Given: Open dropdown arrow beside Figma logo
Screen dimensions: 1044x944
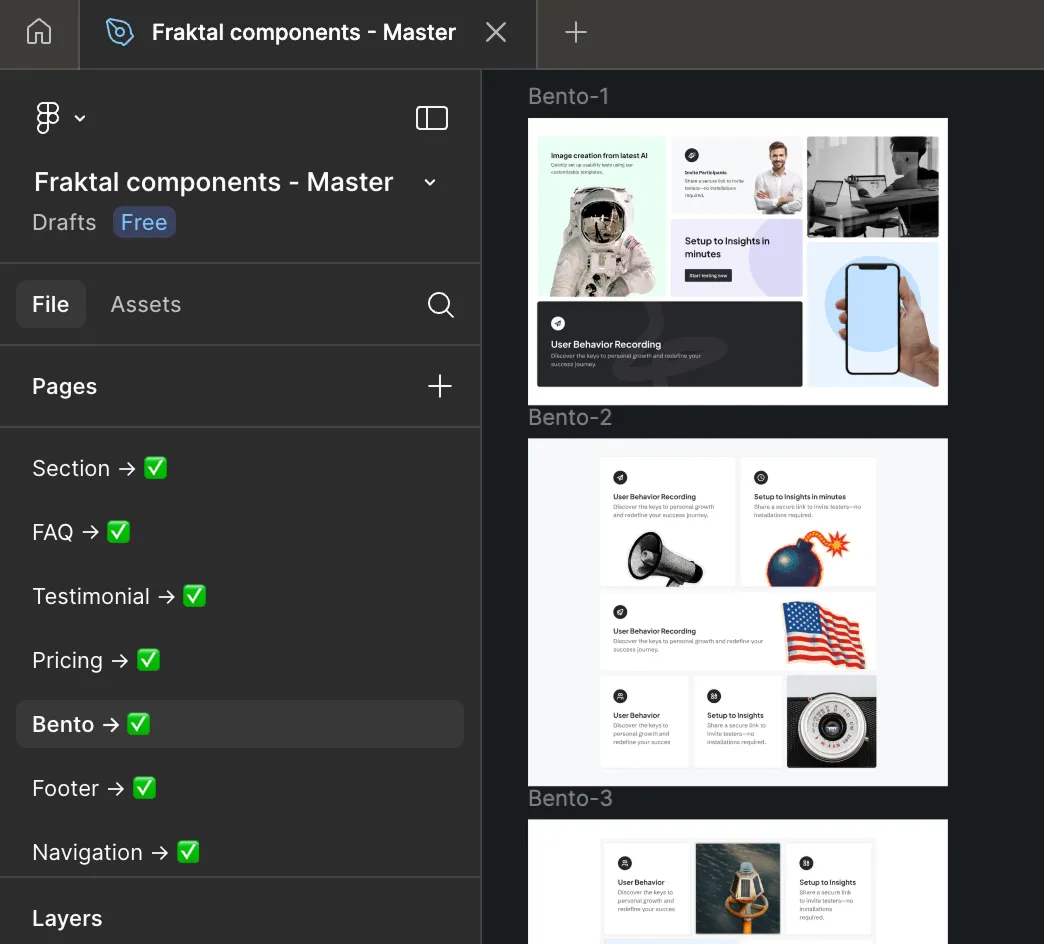Looking at the screenshot, I should (80, 118).
